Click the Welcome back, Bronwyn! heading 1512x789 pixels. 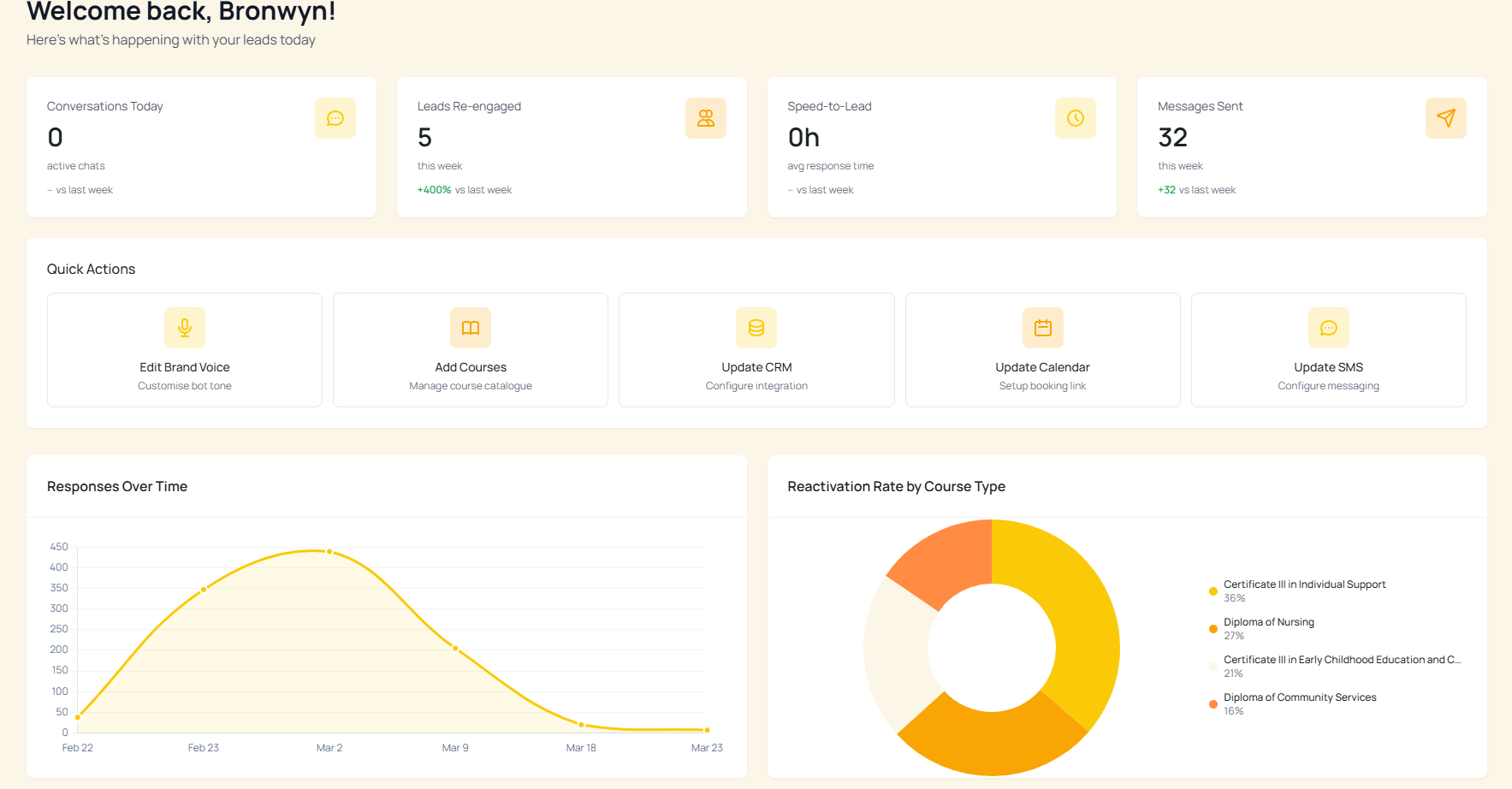181,11
